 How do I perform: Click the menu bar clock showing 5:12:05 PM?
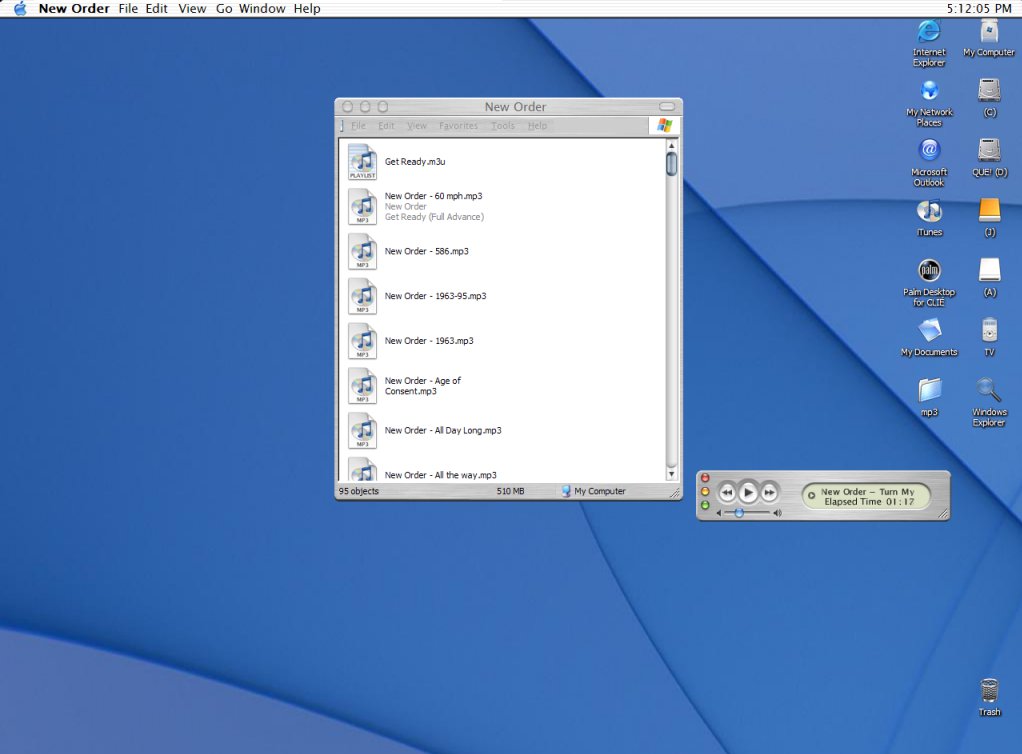coord(979,8)
